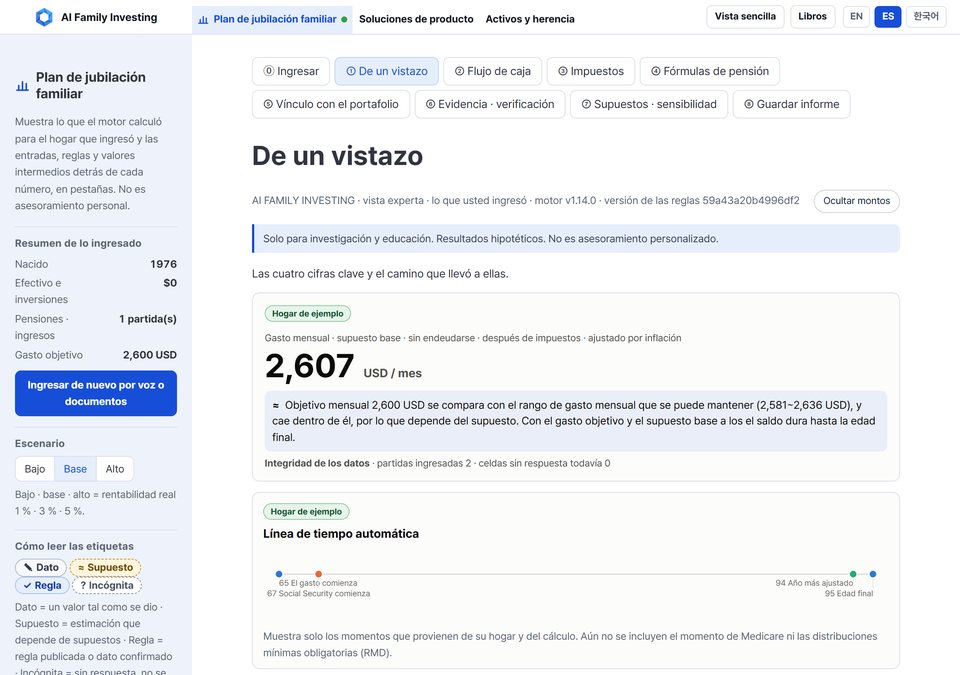Click the AI Family Investing hexagon logo
The image size is (960, 675).
pos(44,17)
